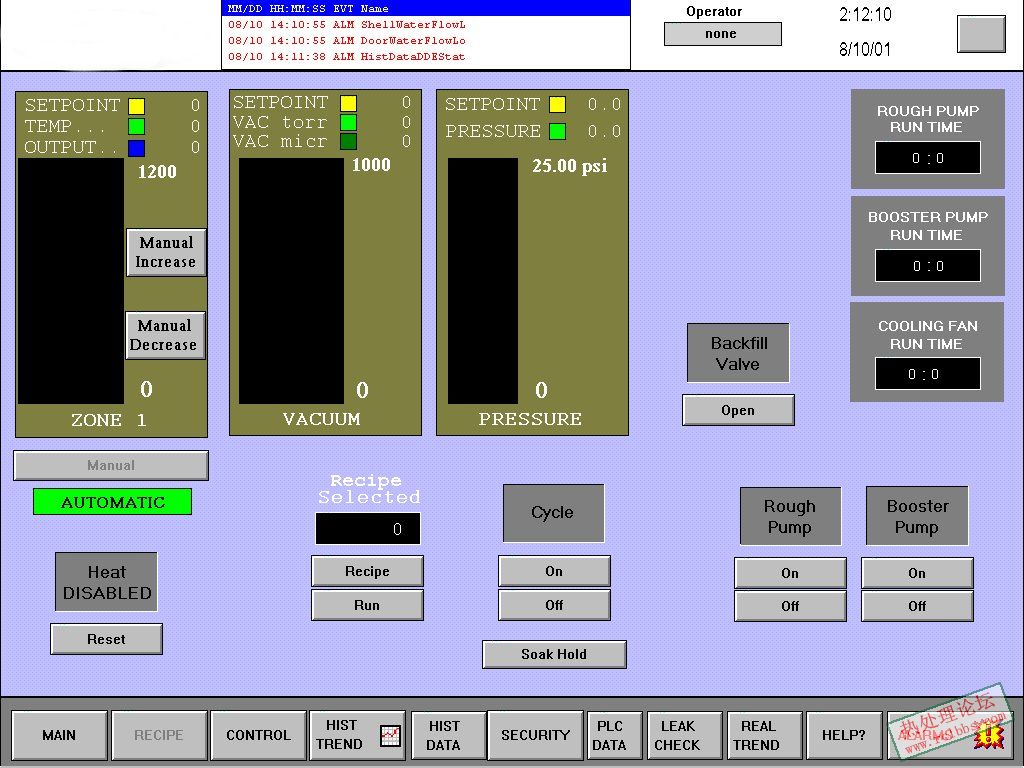Viewport: 1024px width, 768px height.
Task: Click the Zone 1 TEMP green swatch
Action: pyautogui.click(x=136, y=126)
